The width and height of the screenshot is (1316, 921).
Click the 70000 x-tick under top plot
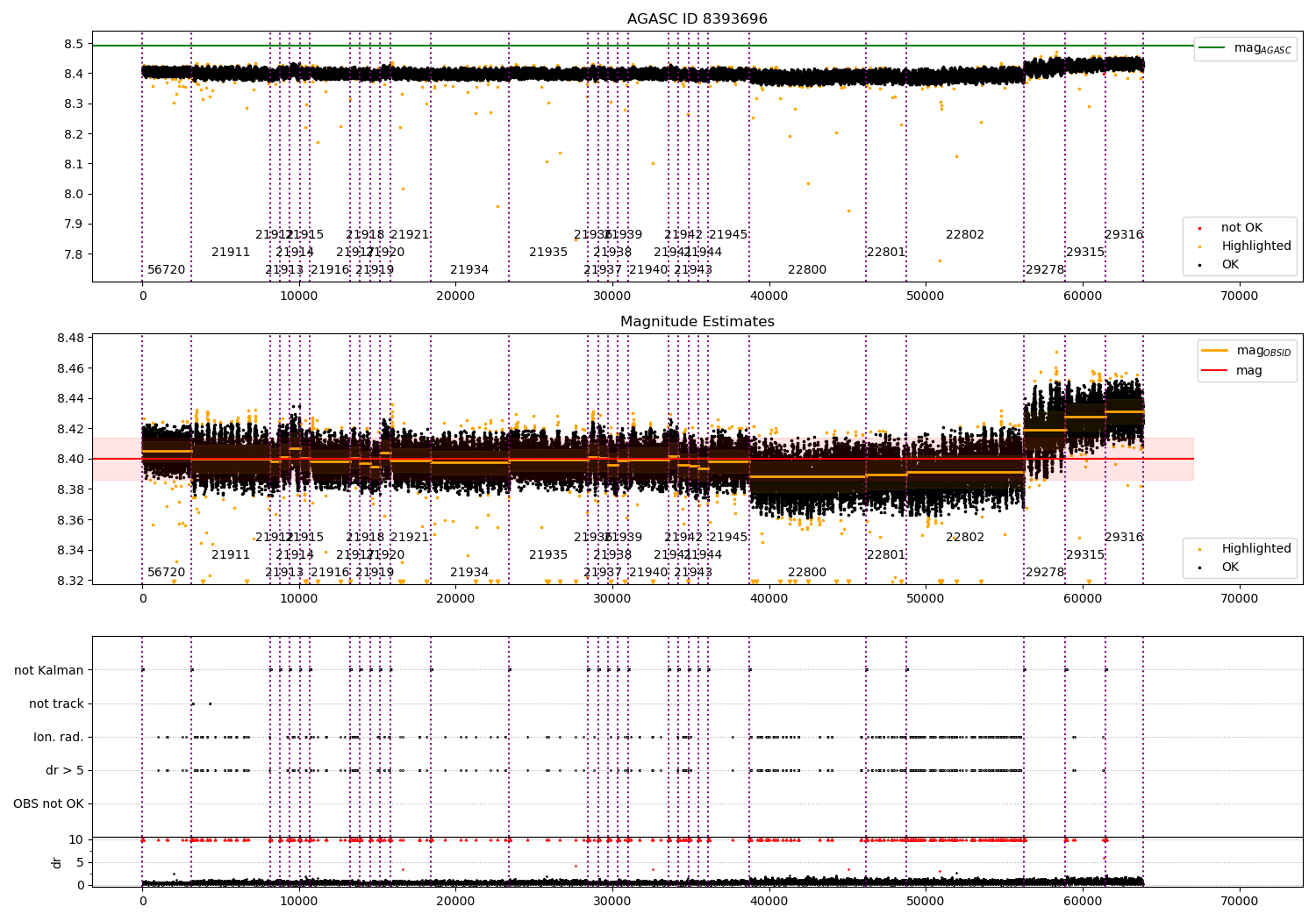point(1240,296)
